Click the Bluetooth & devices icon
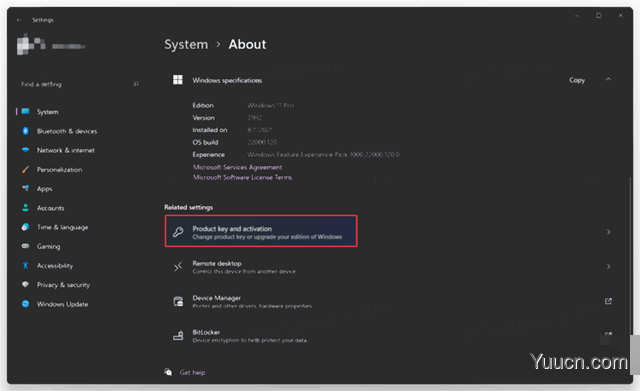640x391 pixels. pos(25,131)
